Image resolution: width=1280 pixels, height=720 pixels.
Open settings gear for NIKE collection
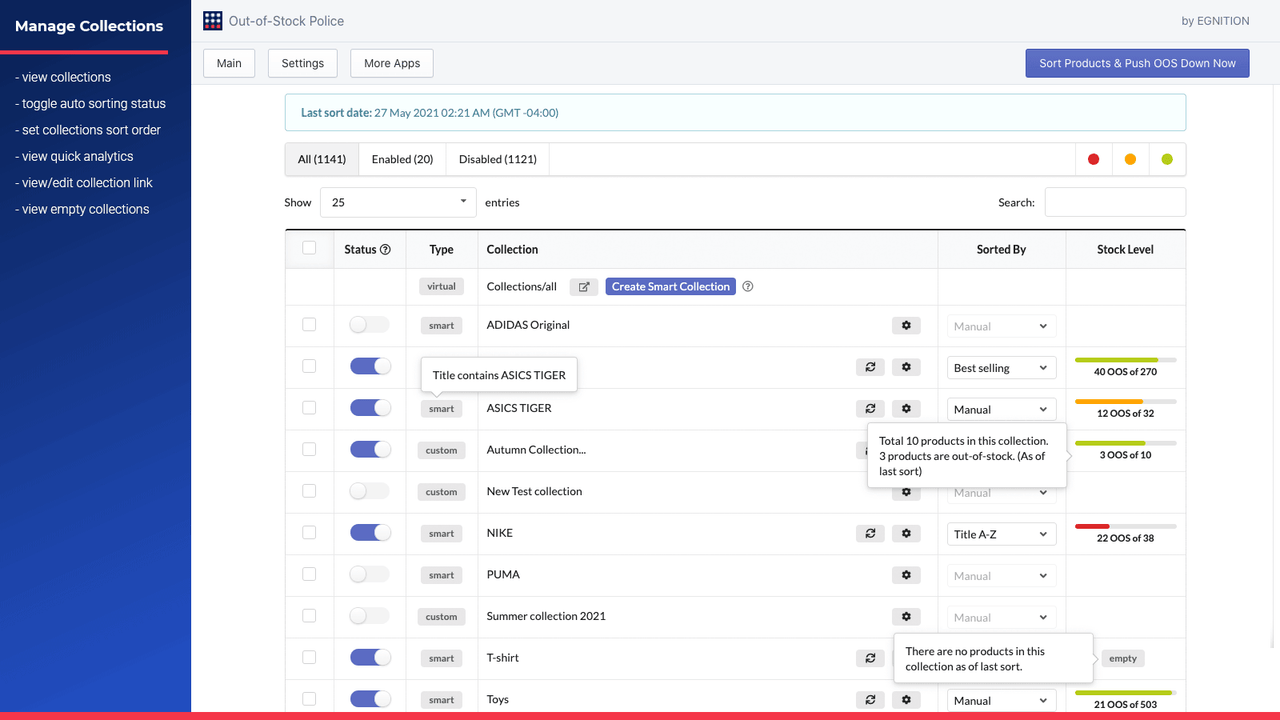(x=906, y=533)
